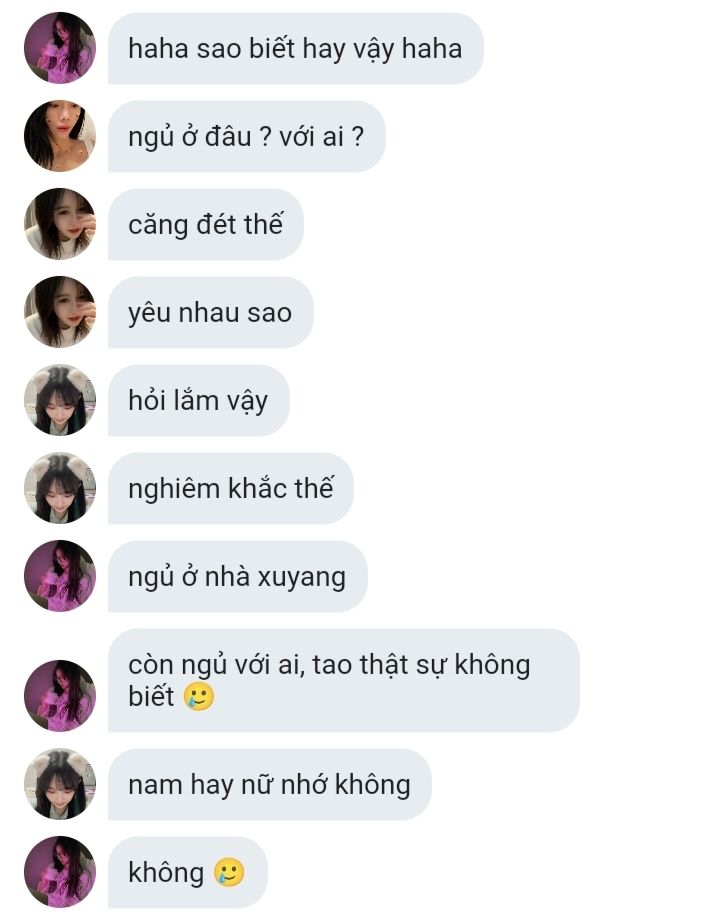Open avatar beside "haha sao biết hay vậy haha"

pos(59,48)
